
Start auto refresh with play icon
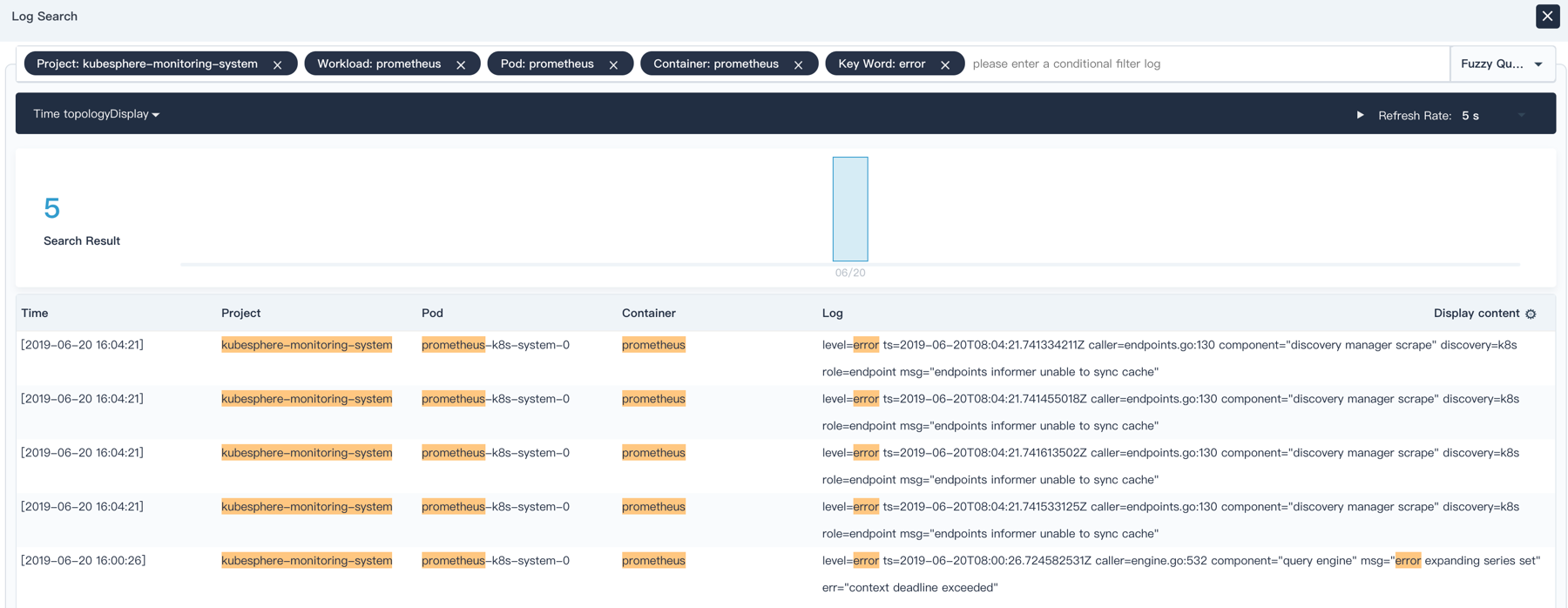tap(1360, 115)
